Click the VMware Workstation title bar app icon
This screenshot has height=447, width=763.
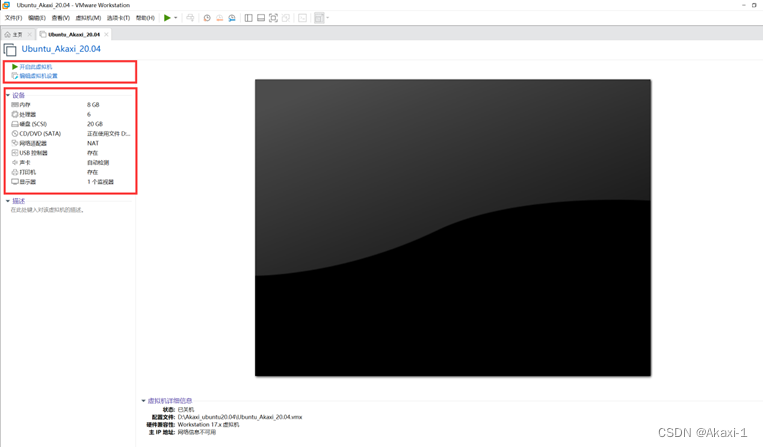point(6,5)
